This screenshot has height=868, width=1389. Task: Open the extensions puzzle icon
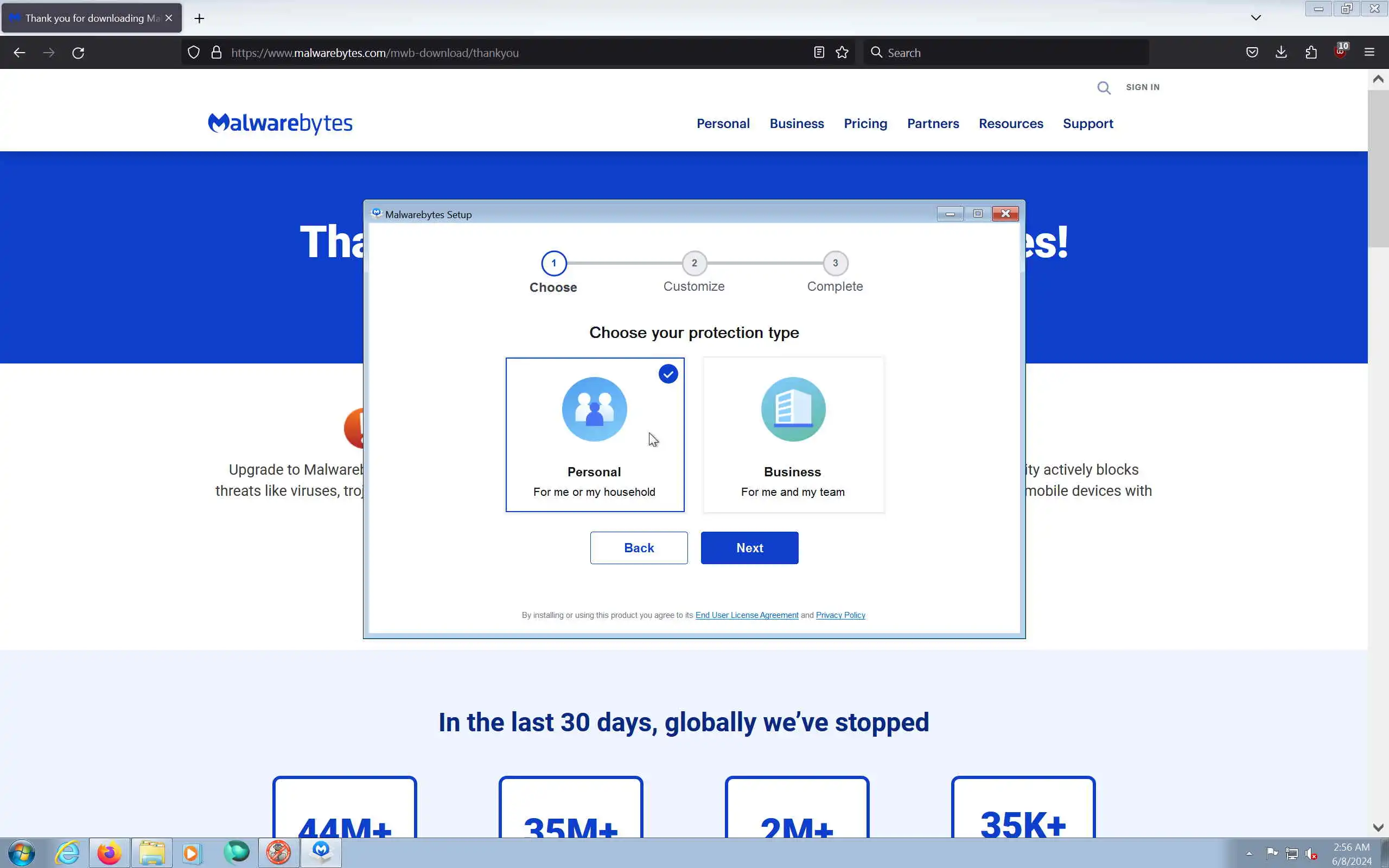[x=1311, y=53]
